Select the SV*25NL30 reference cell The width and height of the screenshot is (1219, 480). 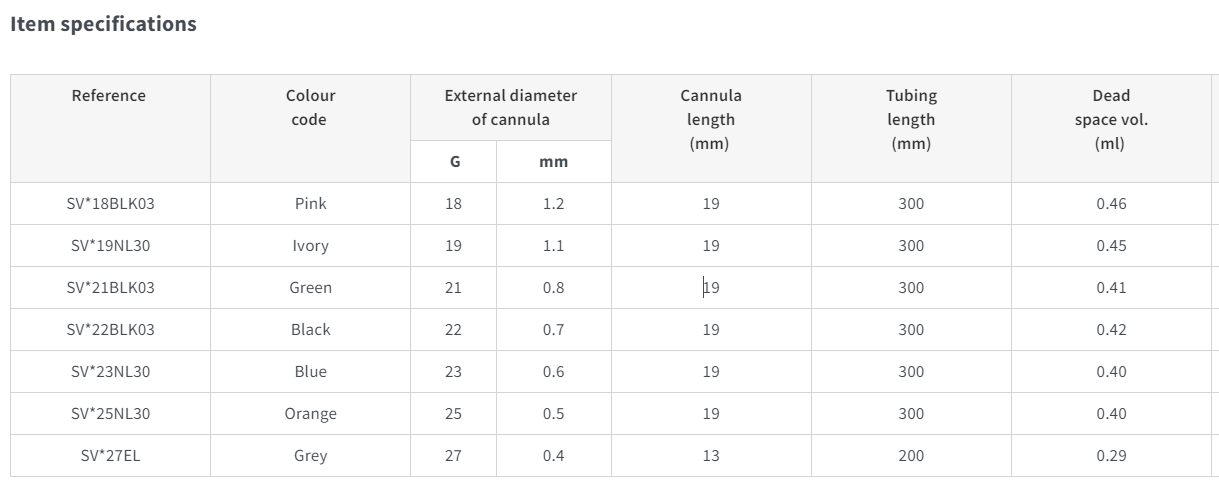(x=111, y=414)
